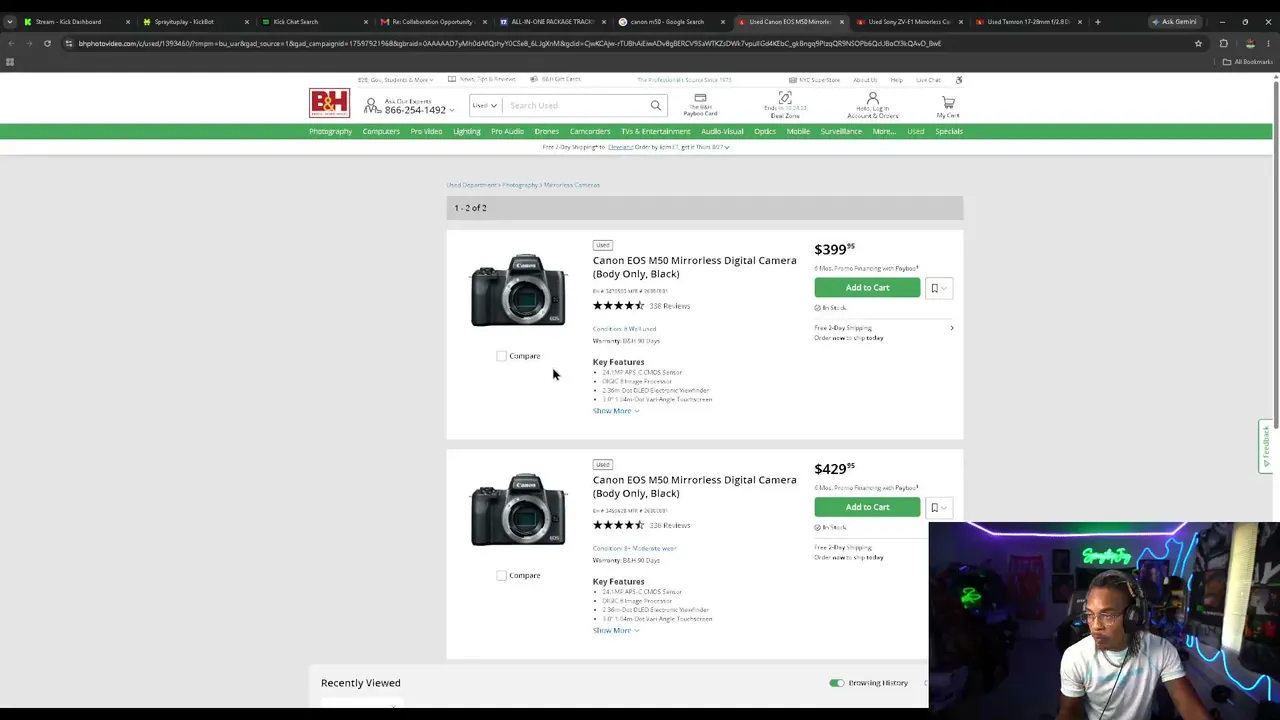This screenshot has width=1280, height=720.
Task: Check Compare for the $399 camera
Action: [x=502, y=356]
